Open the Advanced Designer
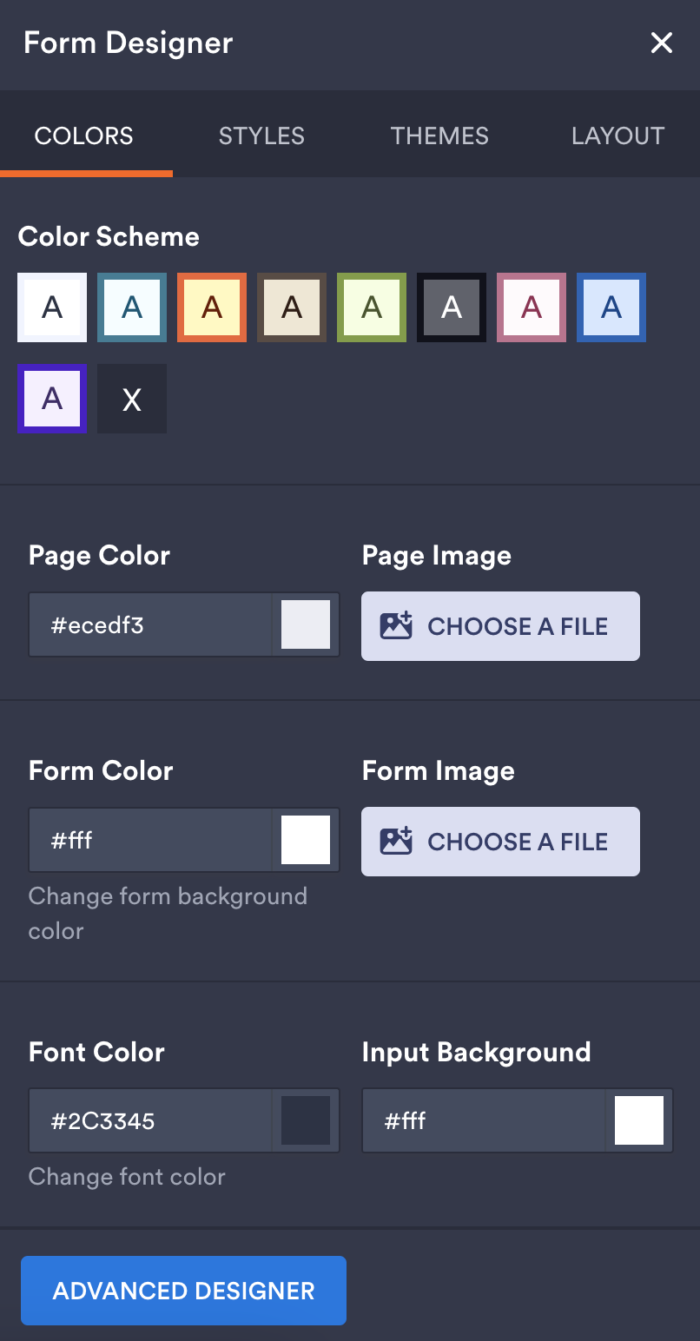Image resolution: width=700 pixels, height=1341 pixels. 183,1290
